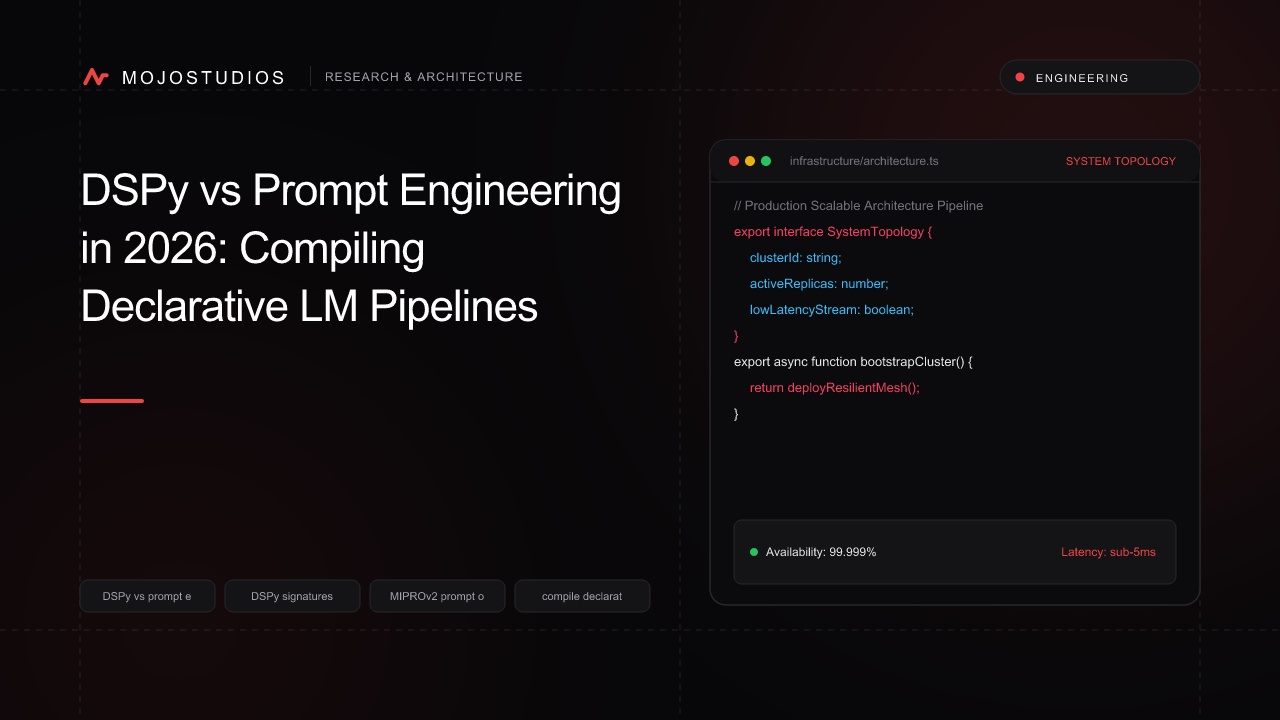Choose the "MIPROv2 prompt o" tag

point(437,596)
